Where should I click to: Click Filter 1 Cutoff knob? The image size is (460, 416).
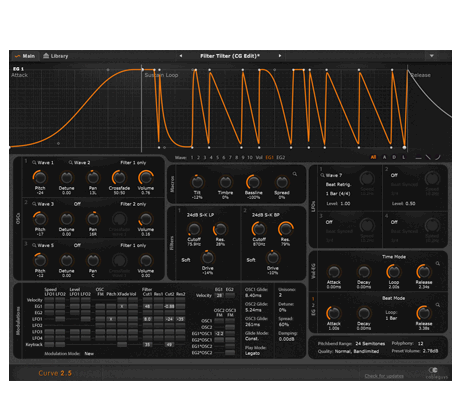pyautogui.click(x=194, y=229)
